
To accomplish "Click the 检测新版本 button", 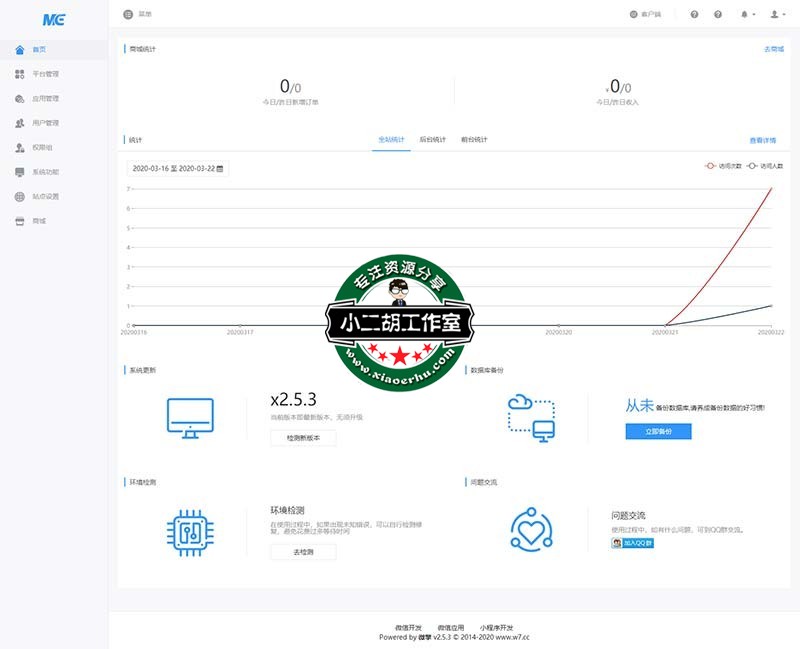I will click(303, 438).
